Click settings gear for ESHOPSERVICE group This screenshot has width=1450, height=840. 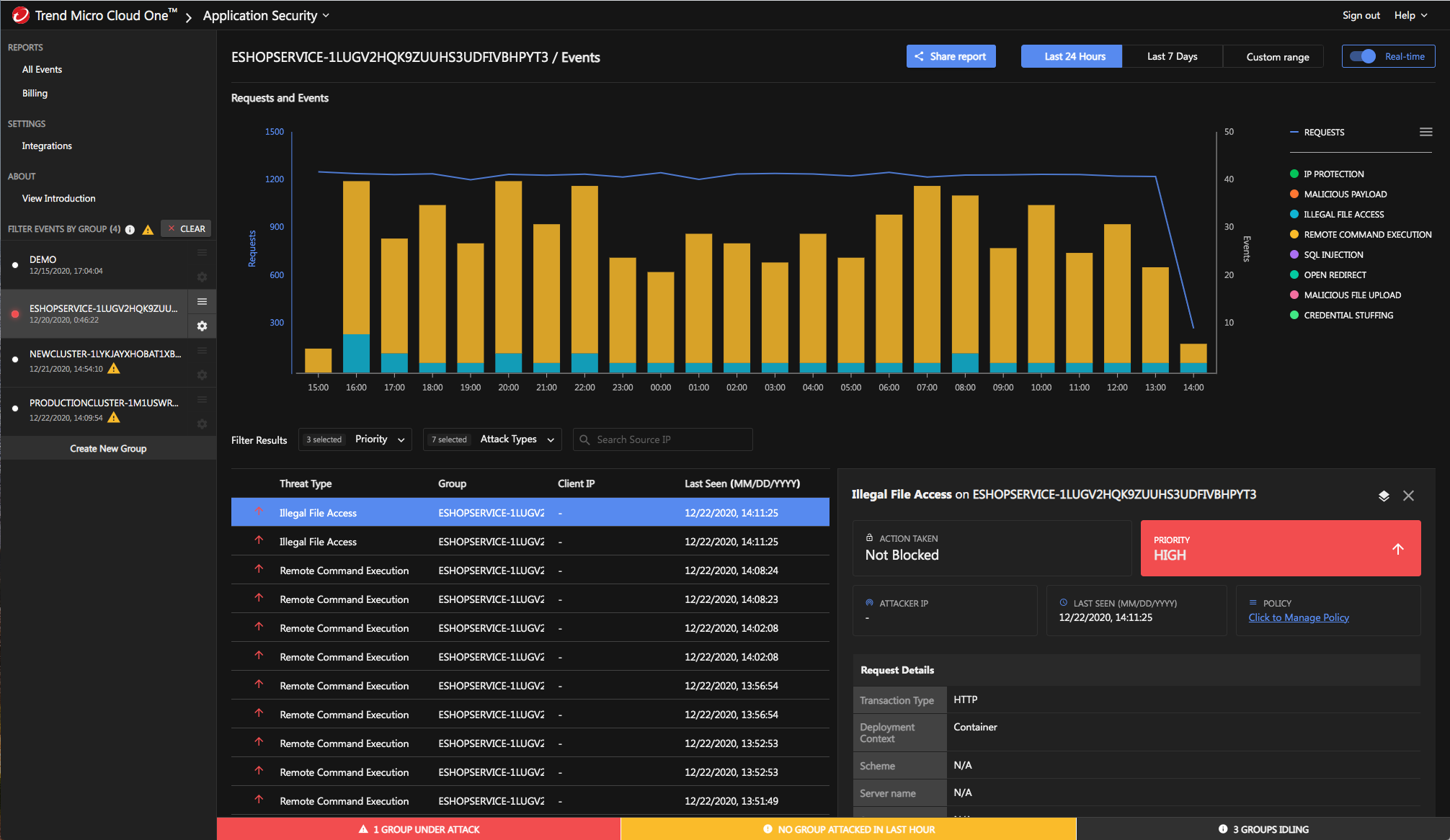pyautogui.click(x=202, y=326)
